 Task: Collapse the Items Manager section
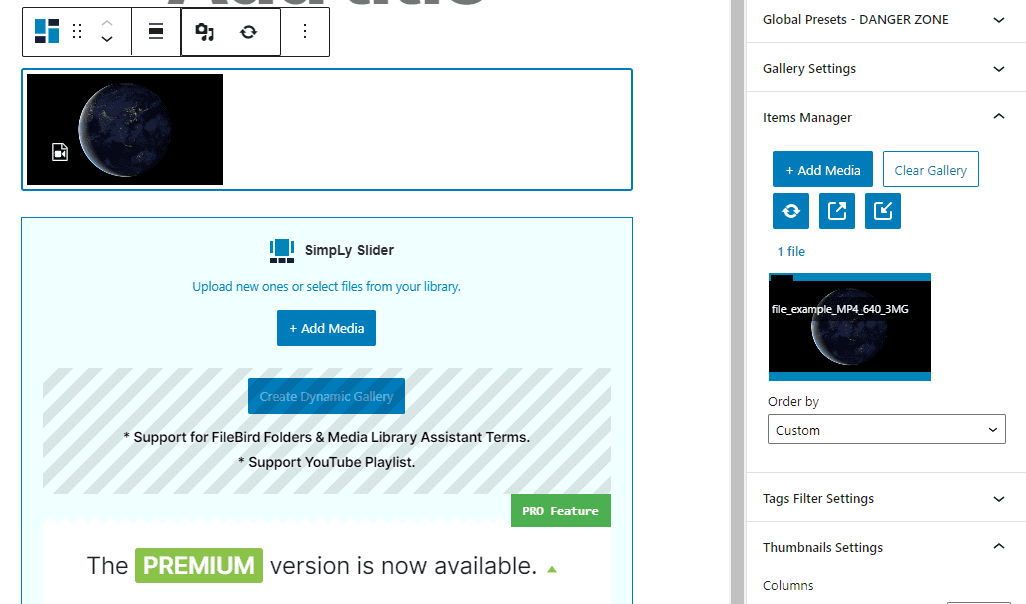(x=886, y=117)
